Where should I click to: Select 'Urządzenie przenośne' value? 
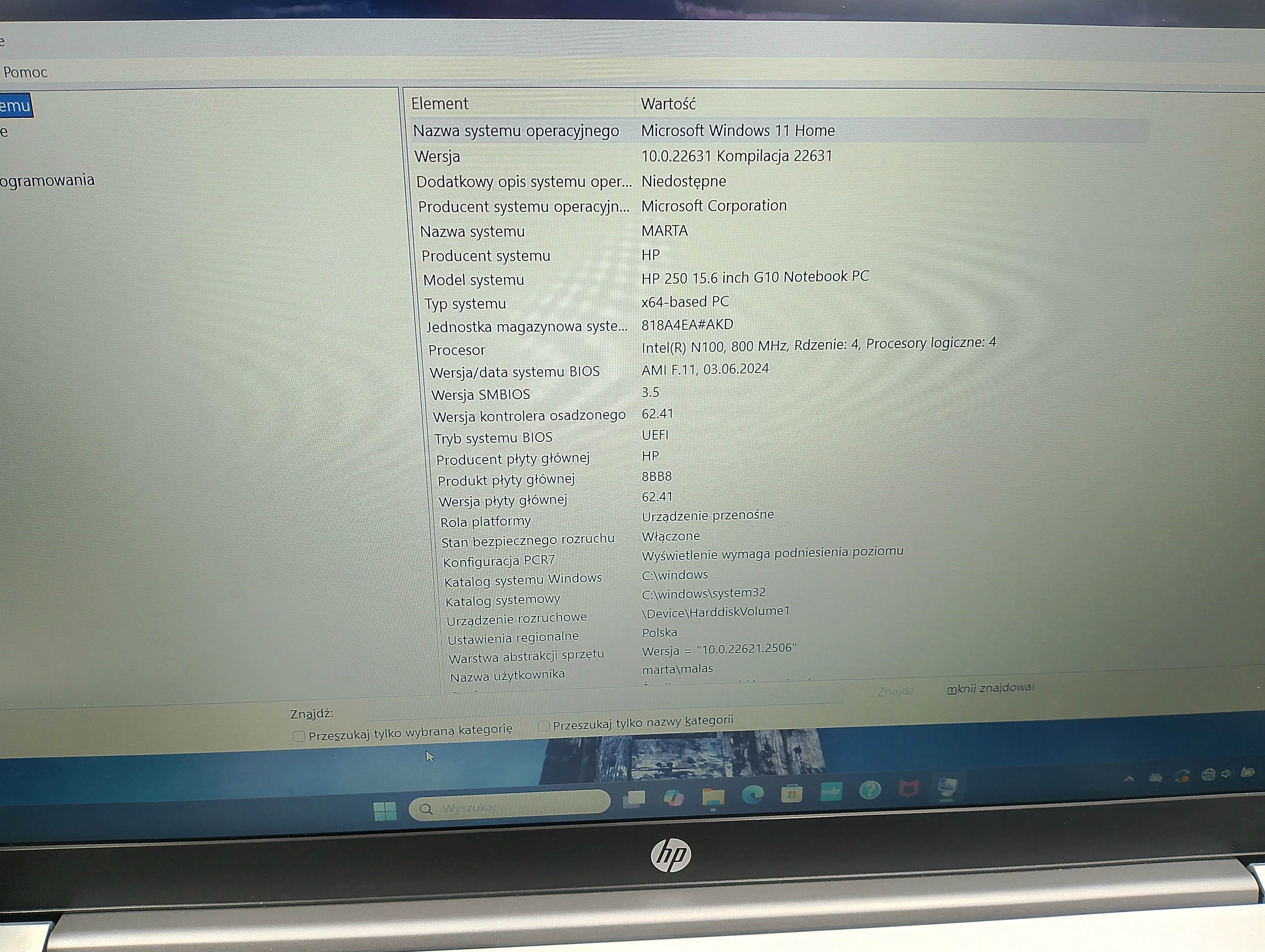(708, 515)
